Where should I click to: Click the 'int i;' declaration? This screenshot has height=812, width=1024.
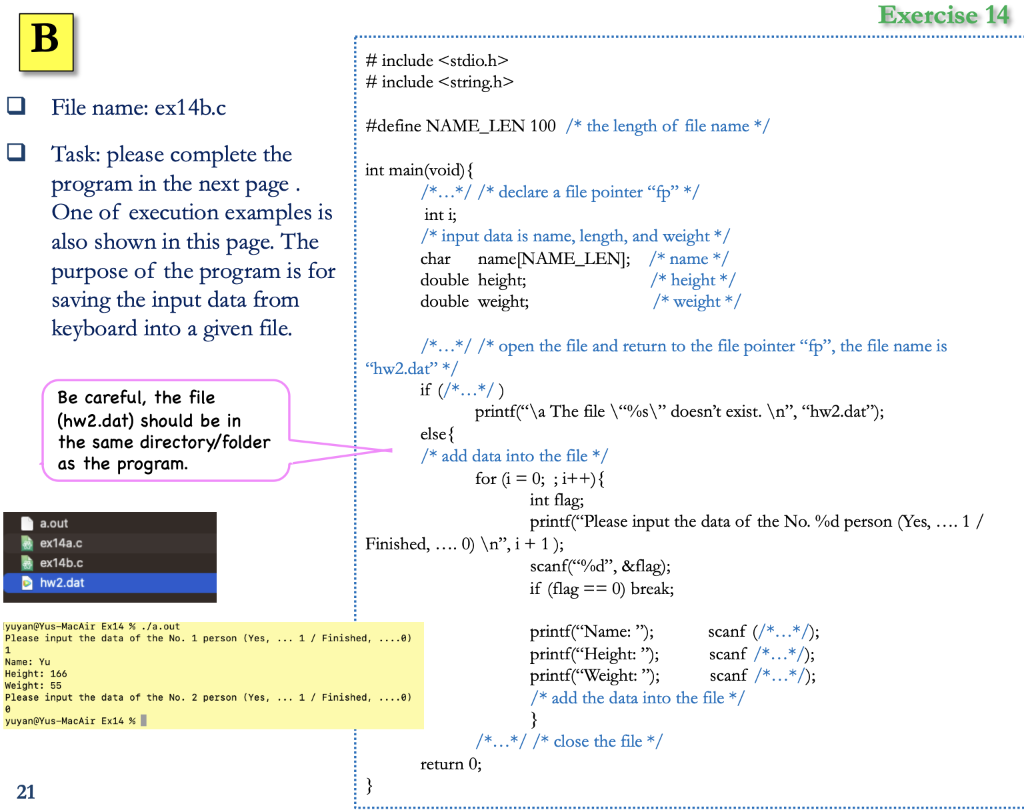(x=440, y=214)
